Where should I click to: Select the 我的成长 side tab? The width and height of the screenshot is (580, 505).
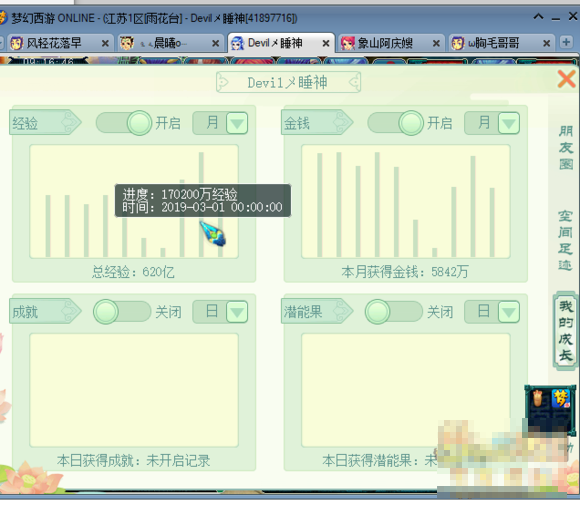(566, 331)
